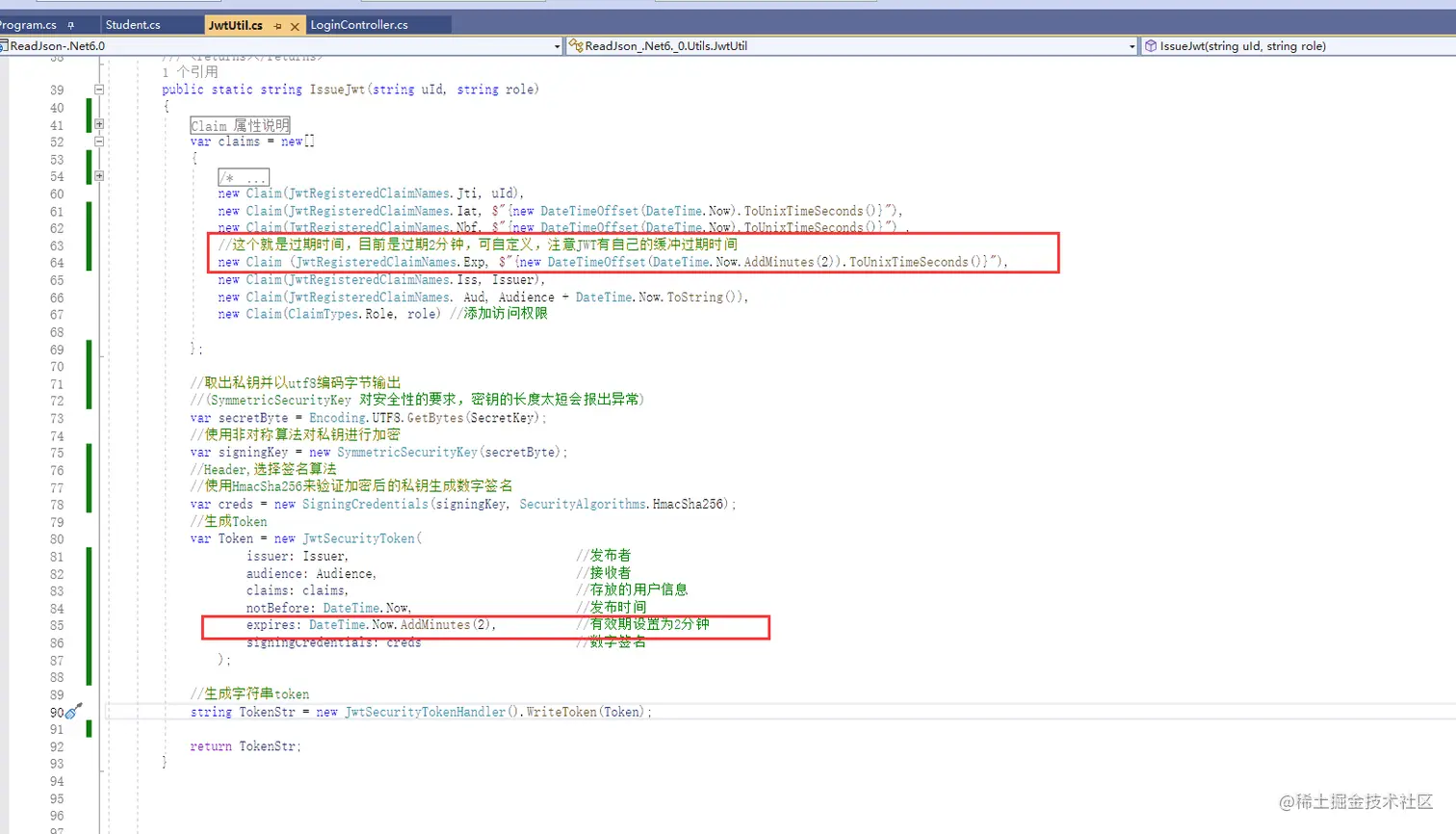This screenshot has width=1456, height=834.
Task: Open the IssueJwt member navigation dropdown
Action: point(1298,46)
